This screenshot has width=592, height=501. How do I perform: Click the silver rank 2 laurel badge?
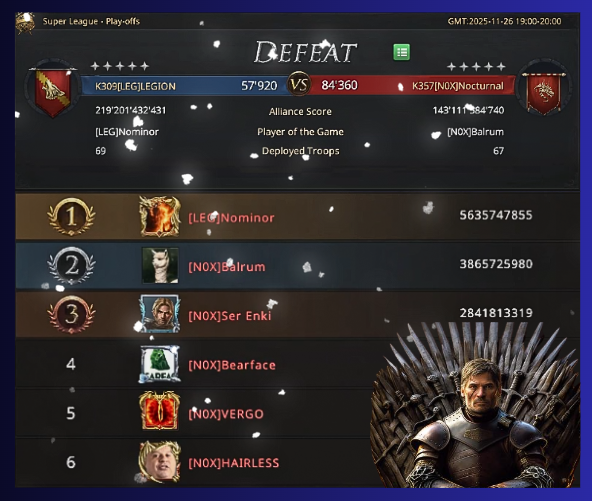coord(71,265)
